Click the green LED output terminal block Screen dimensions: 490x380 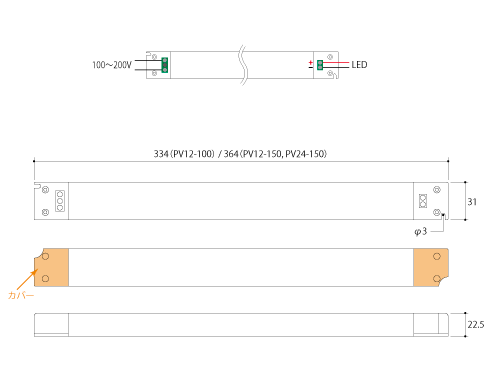click(320, 65)
